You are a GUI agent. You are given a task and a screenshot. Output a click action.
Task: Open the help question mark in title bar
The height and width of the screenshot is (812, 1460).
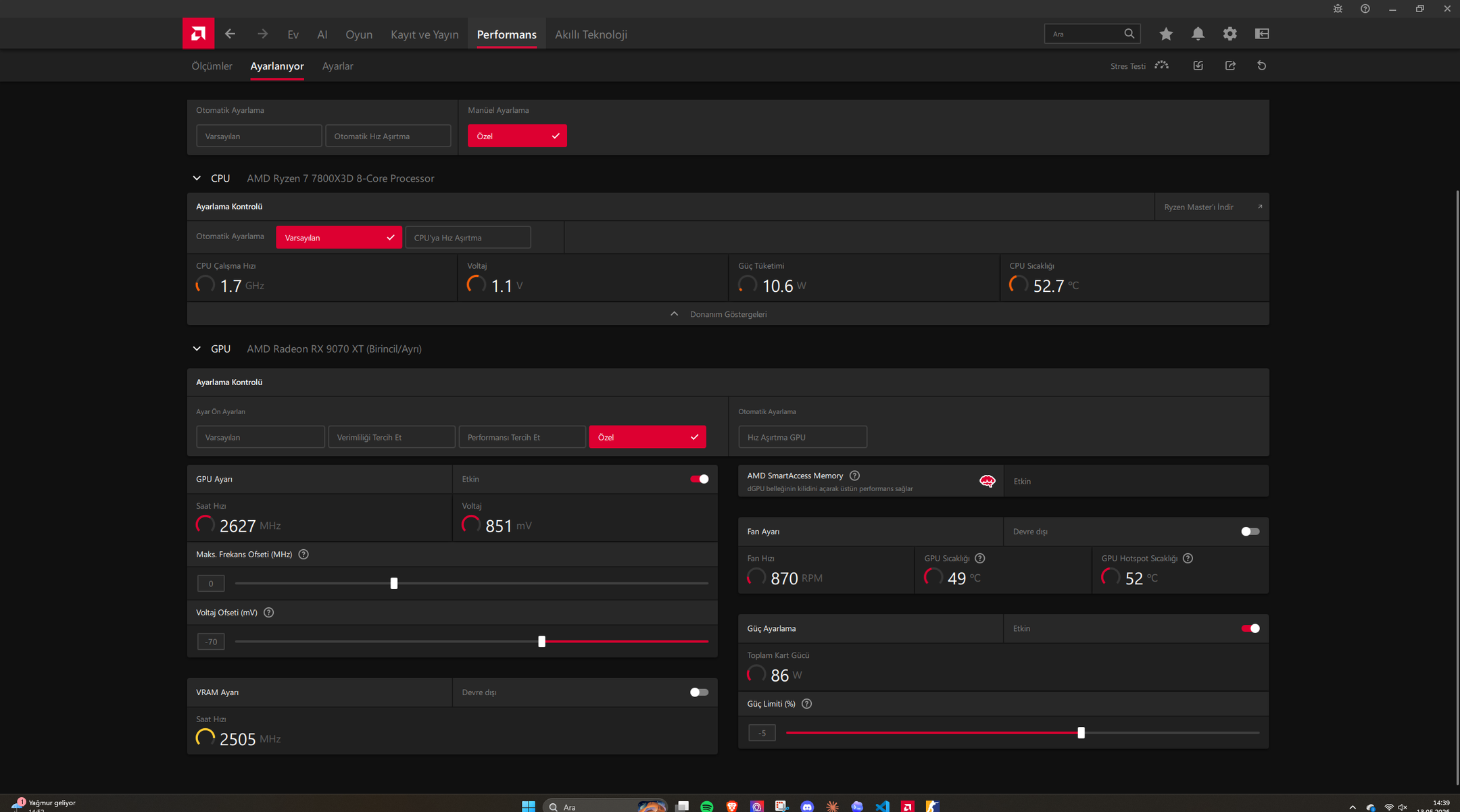point(1365,9)
